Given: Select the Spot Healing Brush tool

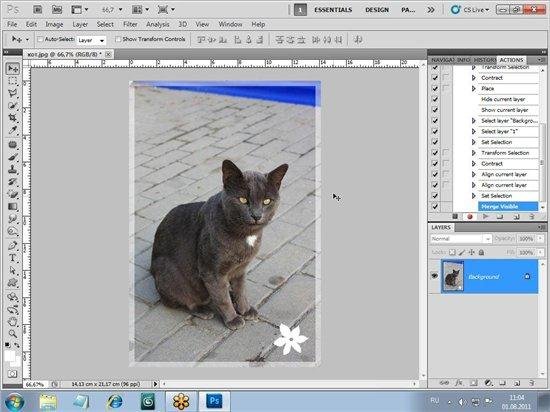Looking at the screenshot, I should point(13,144).
